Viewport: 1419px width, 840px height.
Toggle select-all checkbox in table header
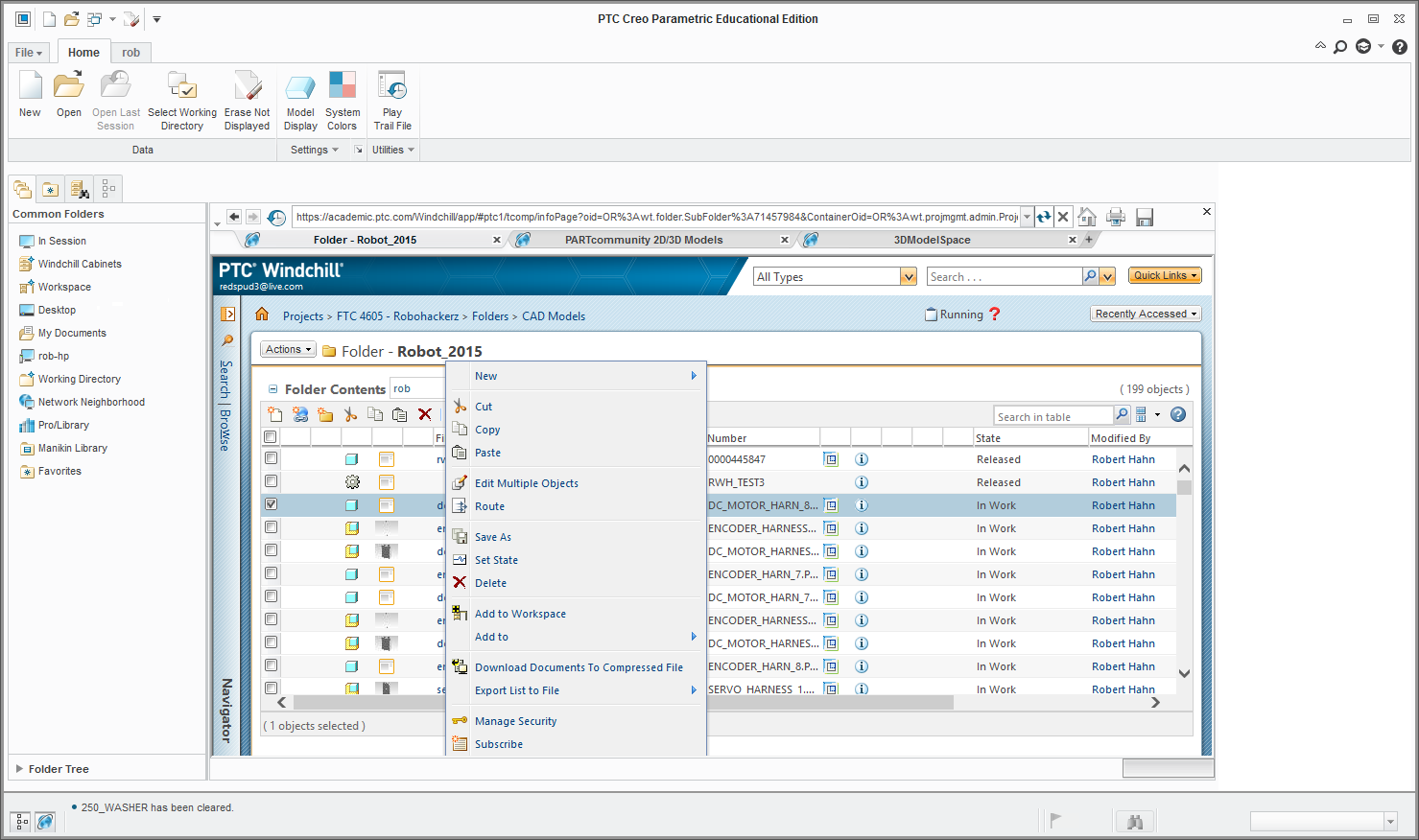click(271, 437)
